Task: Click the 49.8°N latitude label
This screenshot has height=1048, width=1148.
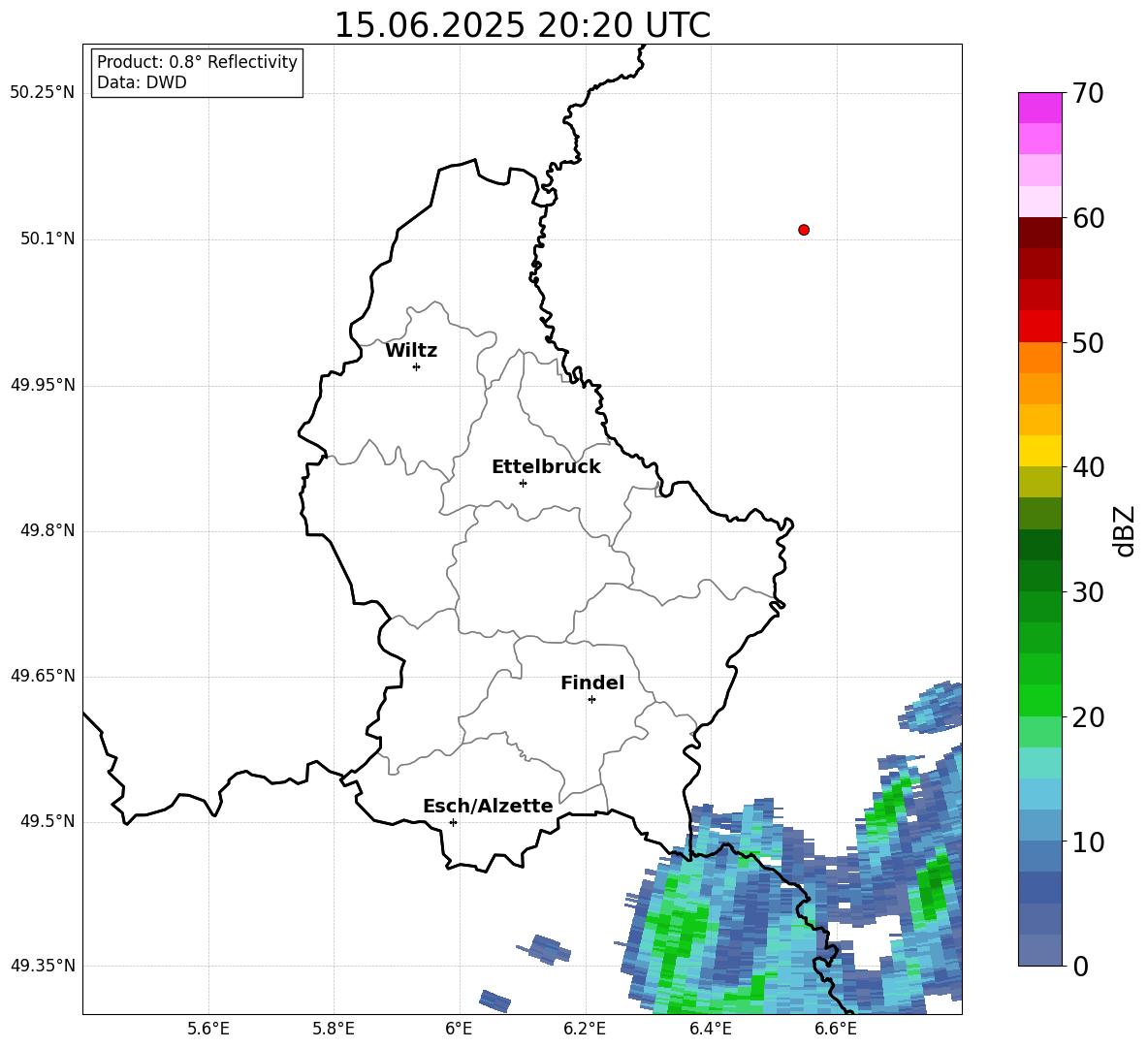Action: (48, 530)
